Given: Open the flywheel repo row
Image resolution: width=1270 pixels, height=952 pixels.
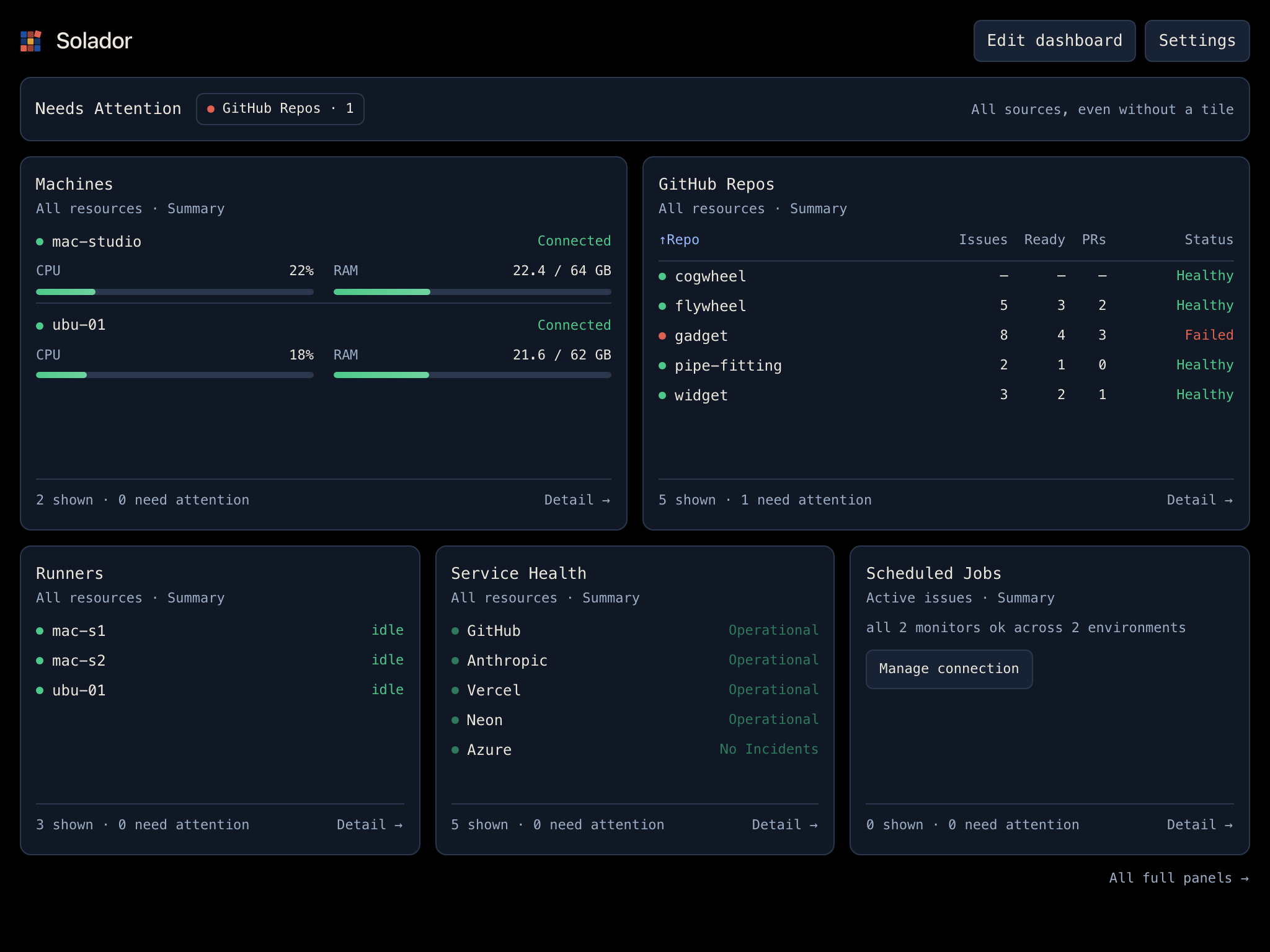Looking at the screenshot, I should coord(946,306).
